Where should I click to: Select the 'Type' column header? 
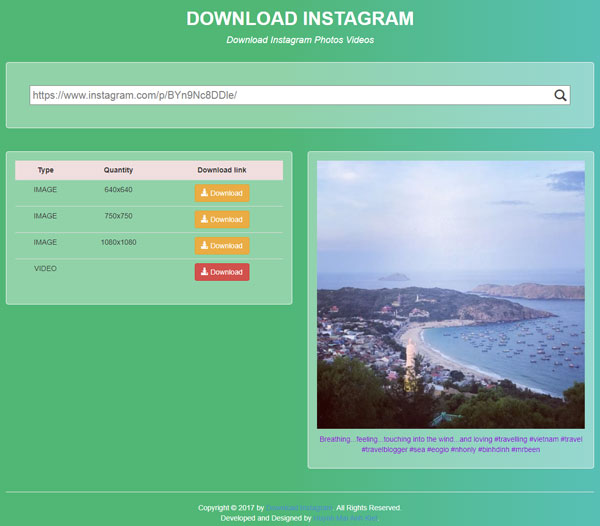pyautogui.click(x=46, y=170)
